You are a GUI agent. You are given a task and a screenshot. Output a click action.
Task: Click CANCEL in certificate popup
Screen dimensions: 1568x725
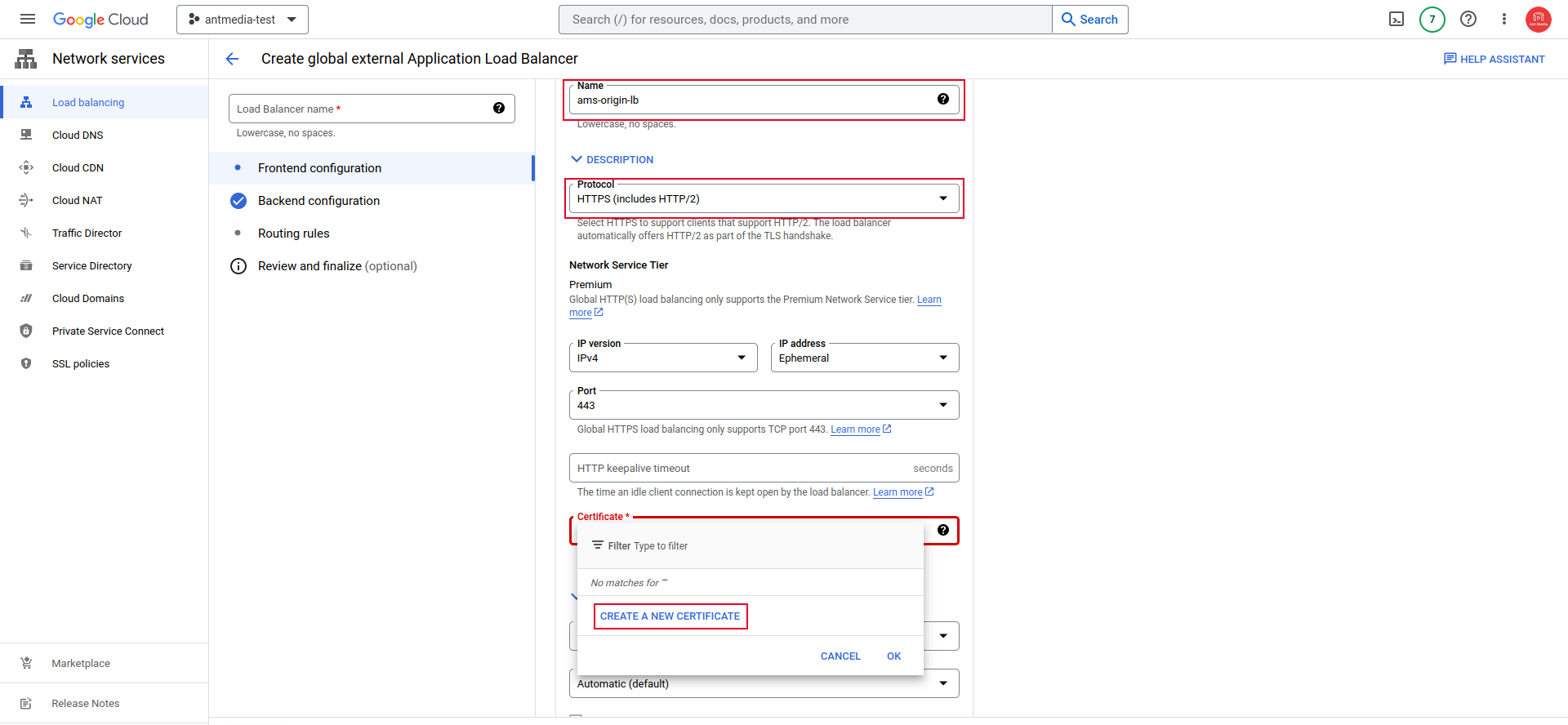(840, 656)
